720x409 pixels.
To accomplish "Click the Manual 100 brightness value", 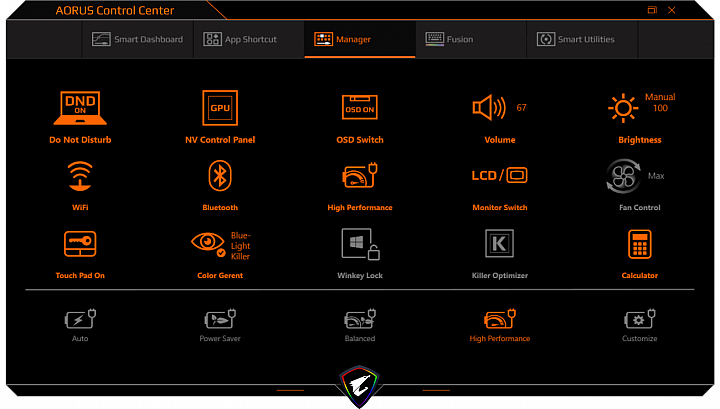I will [660, 102].
